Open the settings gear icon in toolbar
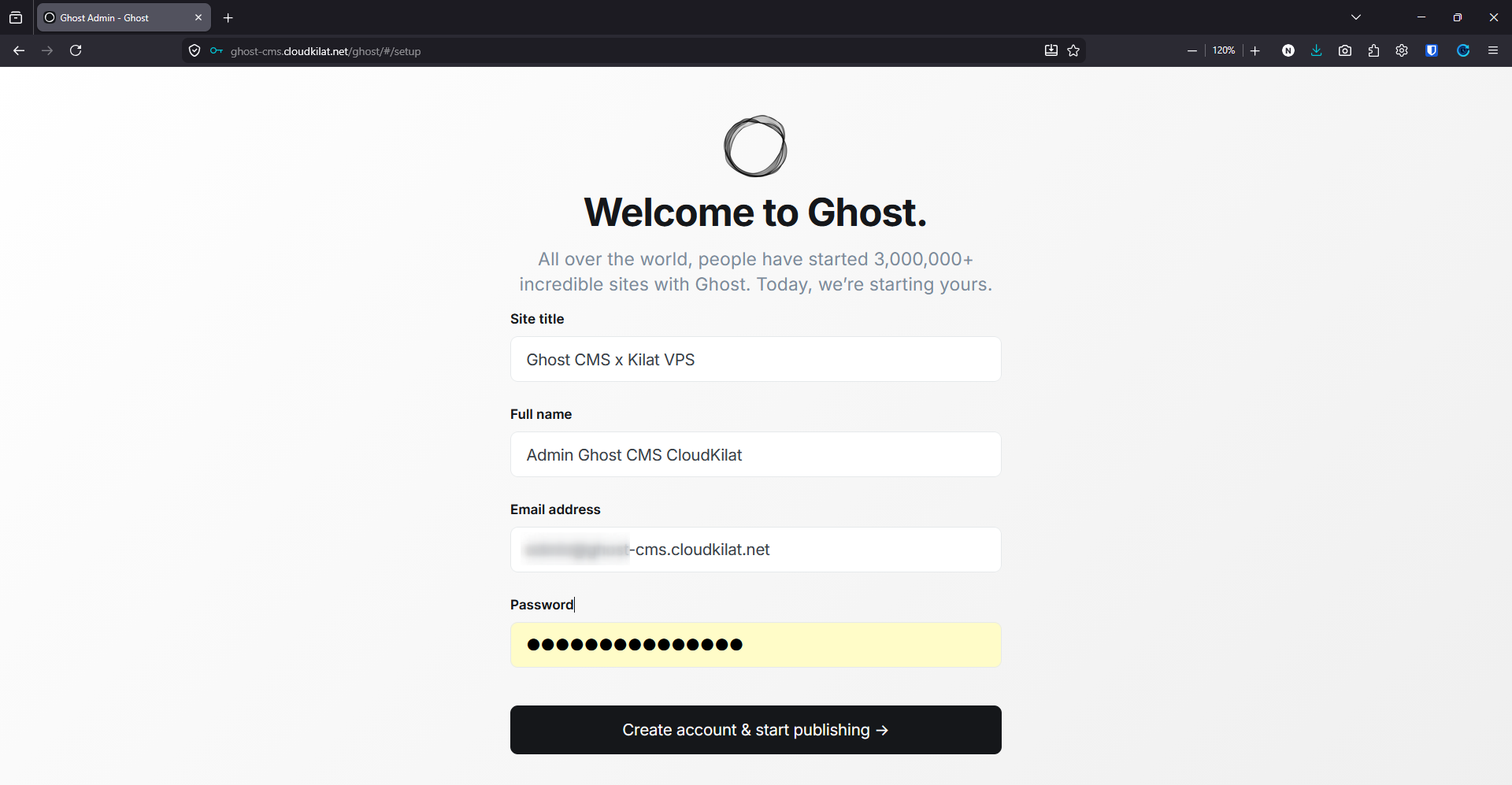The image size is (1512, 785). [1402, 50]
